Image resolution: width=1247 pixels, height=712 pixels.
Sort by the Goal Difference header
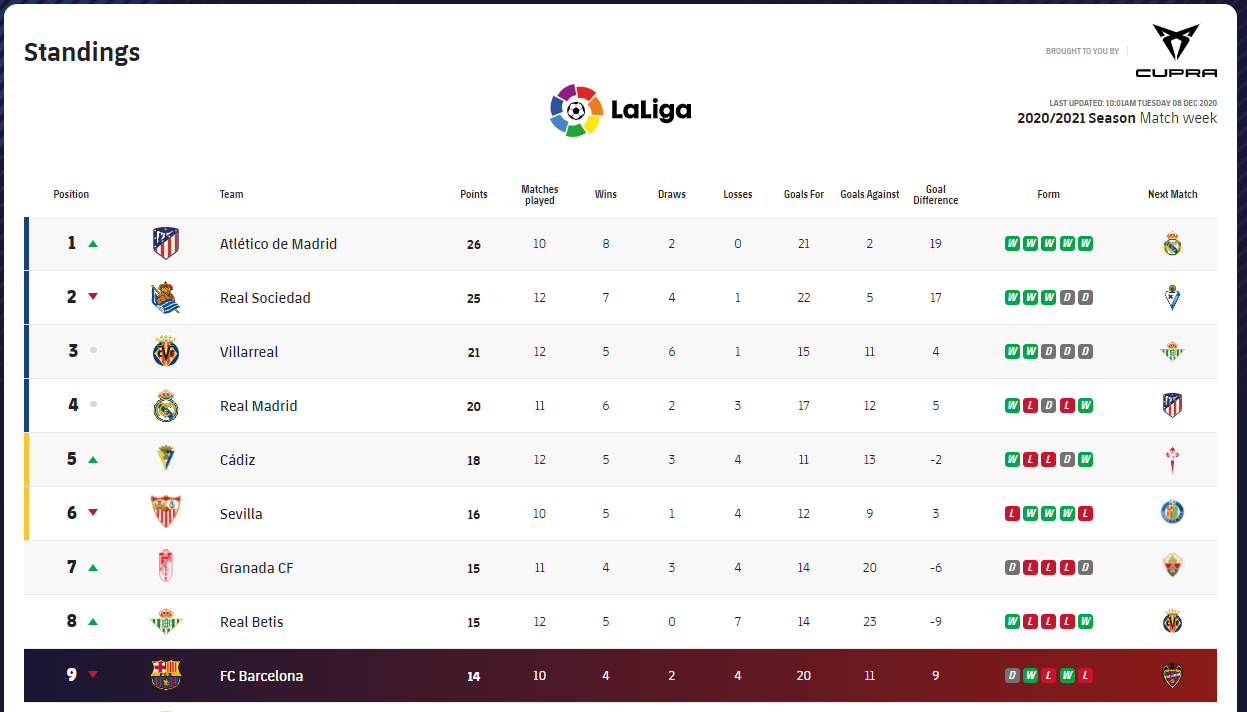[x=935, y=195]
